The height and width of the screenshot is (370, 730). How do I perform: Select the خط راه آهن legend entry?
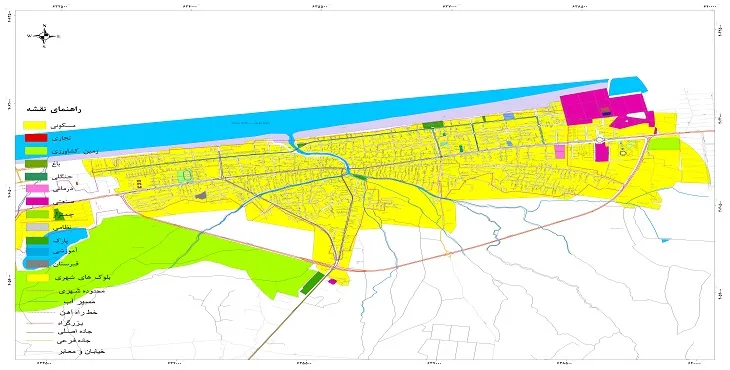click(61, 313)
